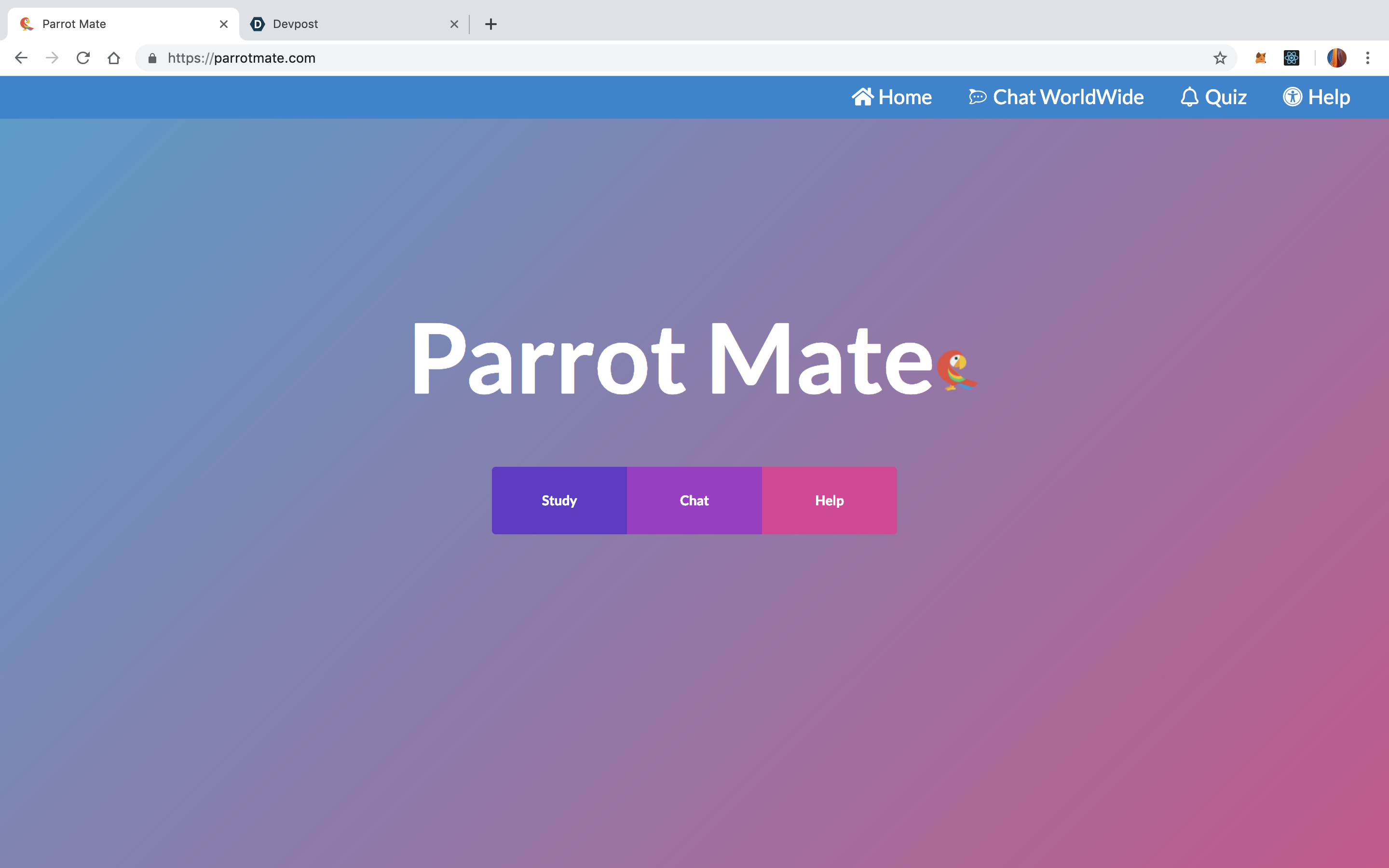This screenshot has width=1389, height=868.
Task: Open the MetaMask fox extension
Action: click(x=1260, y=58)
